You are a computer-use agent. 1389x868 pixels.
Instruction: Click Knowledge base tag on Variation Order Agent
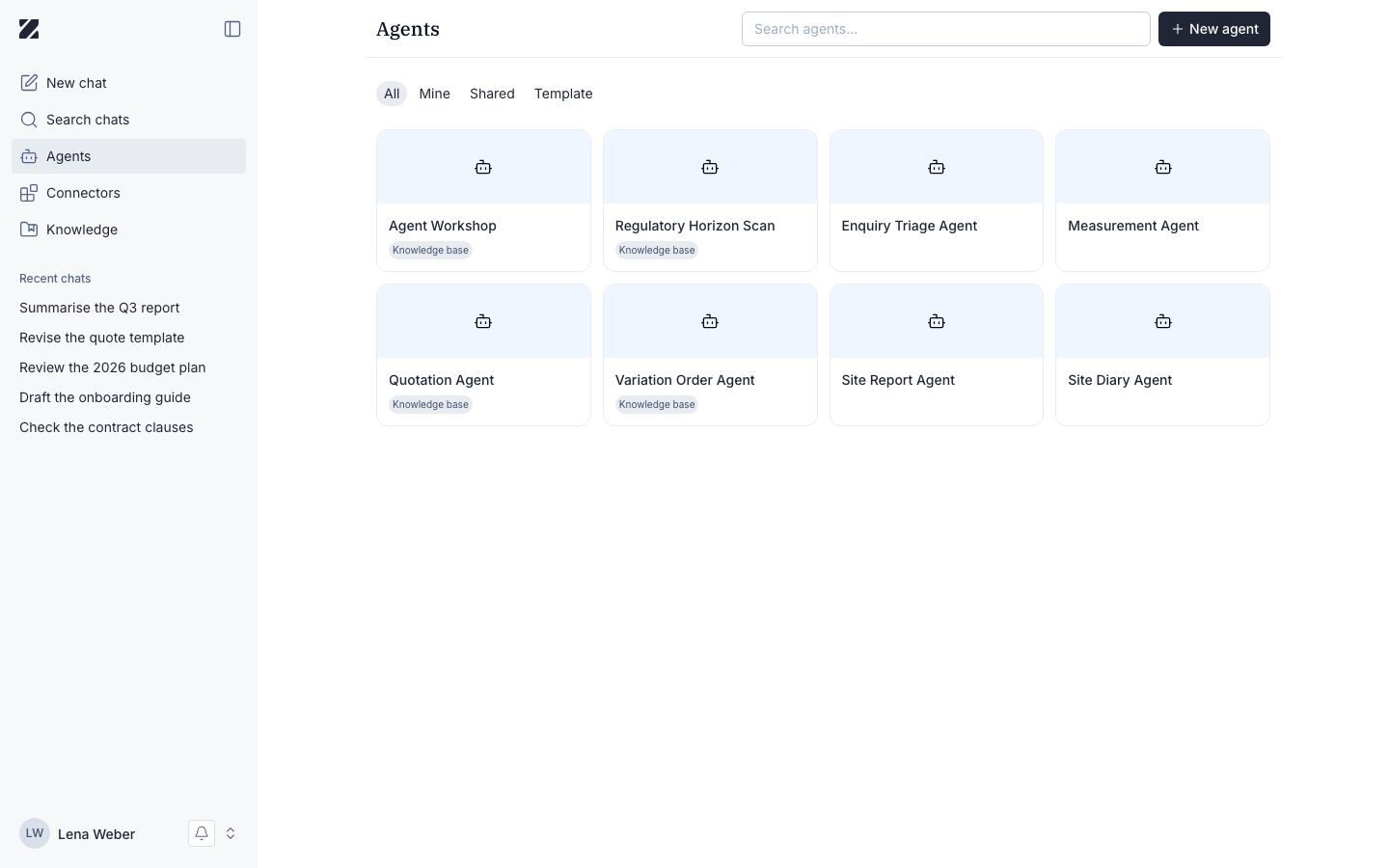click(x=657, y=405)
